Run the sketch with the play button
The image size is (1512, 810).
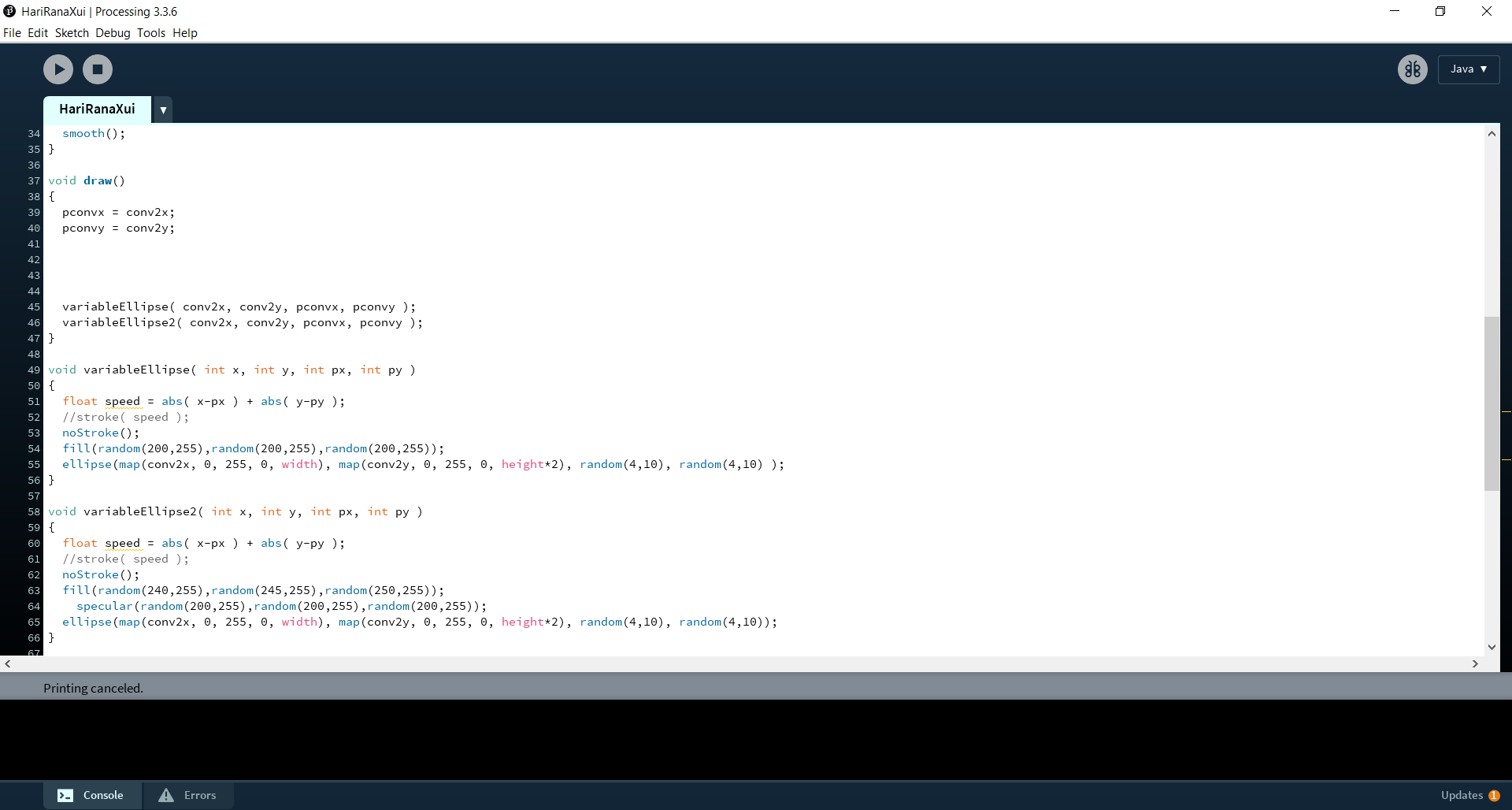[58, 69]
